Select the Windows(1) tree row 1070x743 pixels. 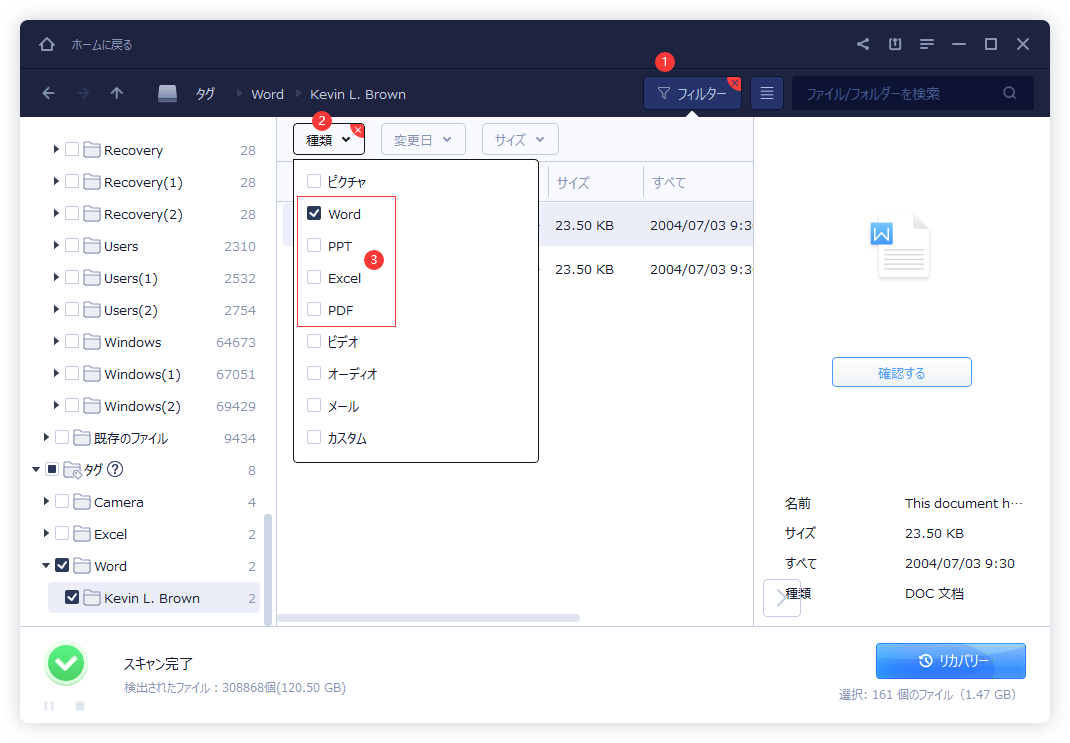154,374
